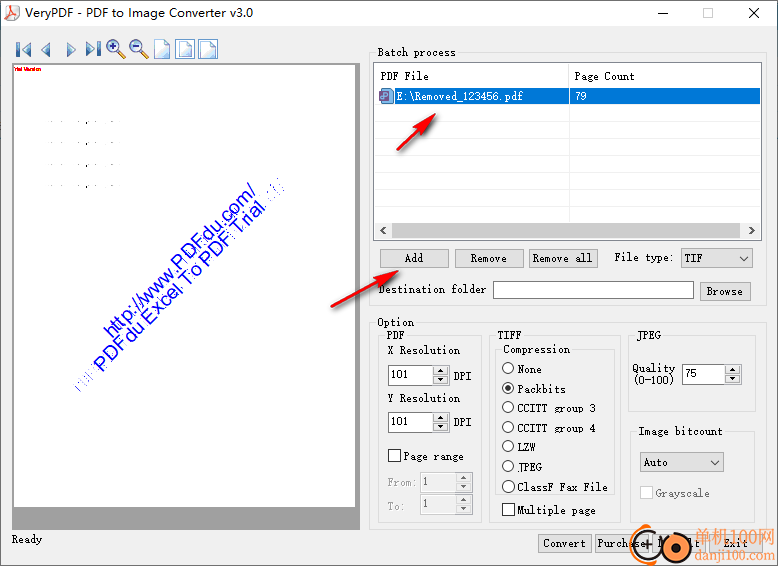
Task: Go to the previous page arrow
Action: pos(47,50)
